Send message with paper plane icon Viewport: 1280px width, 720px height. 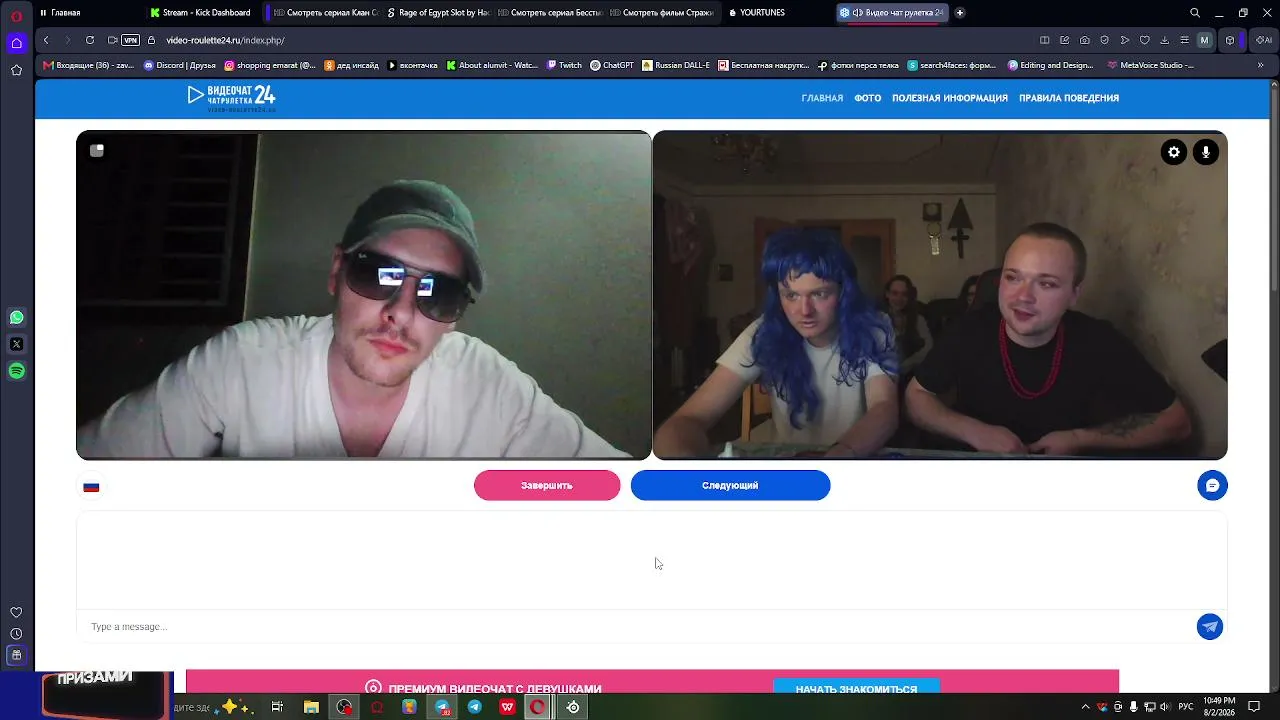[1210, 626]
